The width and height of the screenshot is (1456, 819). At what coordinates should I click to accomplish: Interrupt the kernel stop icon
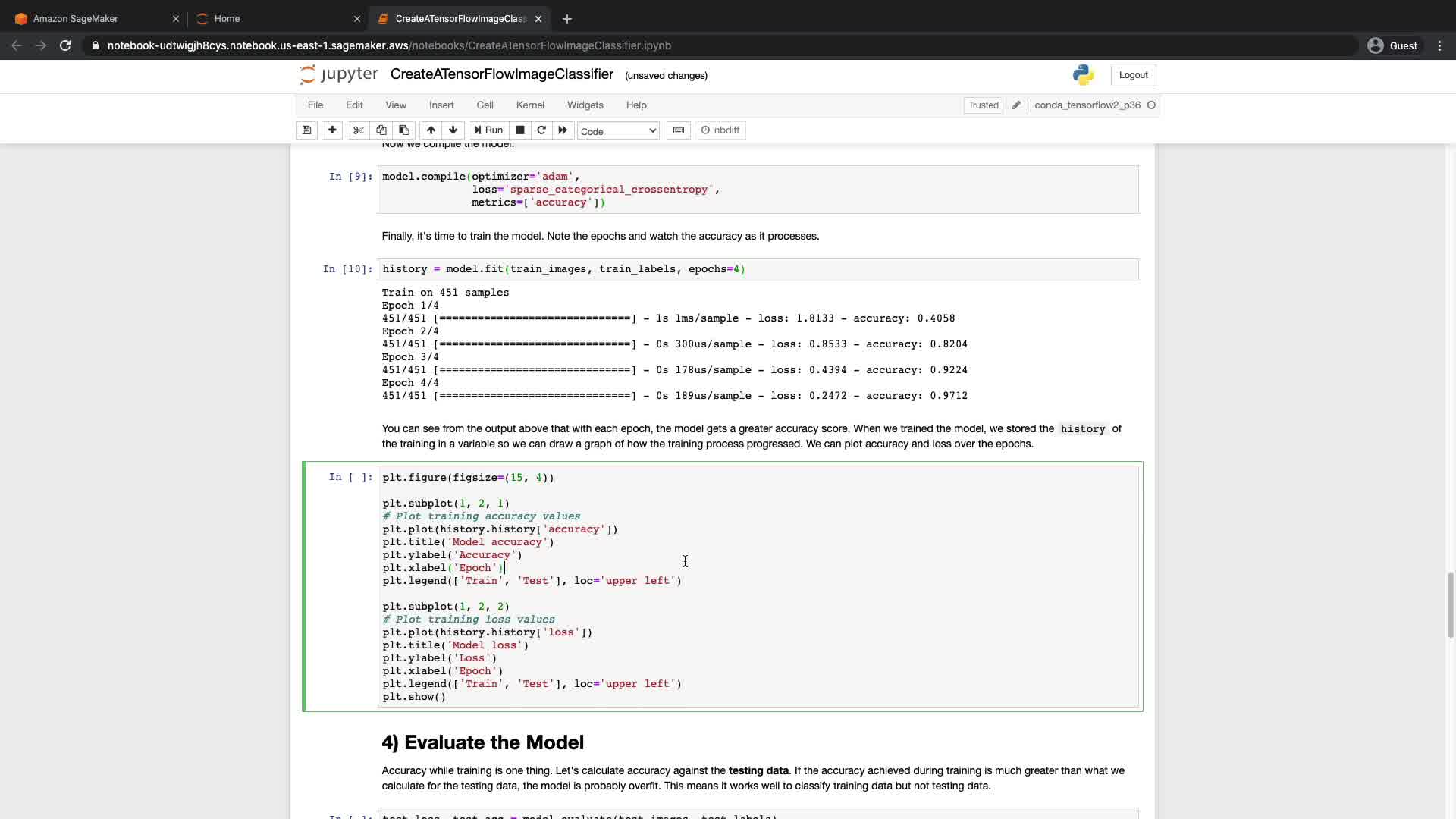point(520,130)
